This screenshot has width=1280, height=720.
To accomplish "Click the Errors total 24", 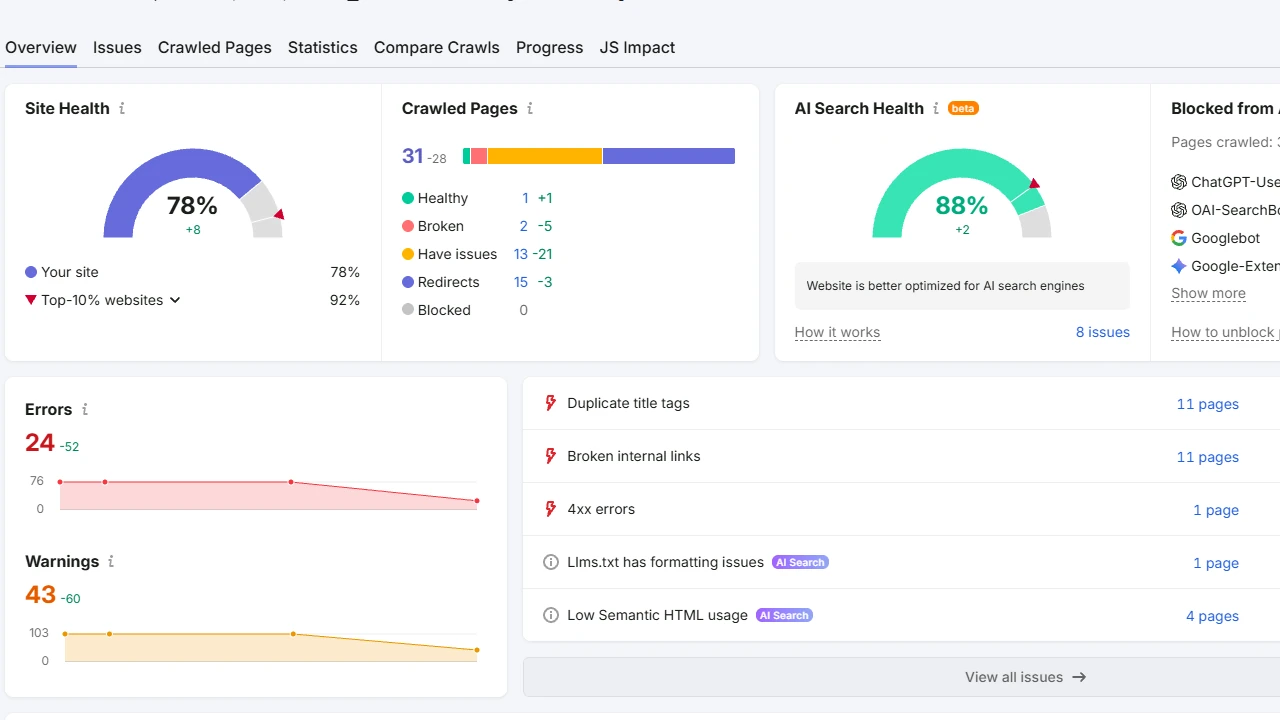I will tap(40, 442).
